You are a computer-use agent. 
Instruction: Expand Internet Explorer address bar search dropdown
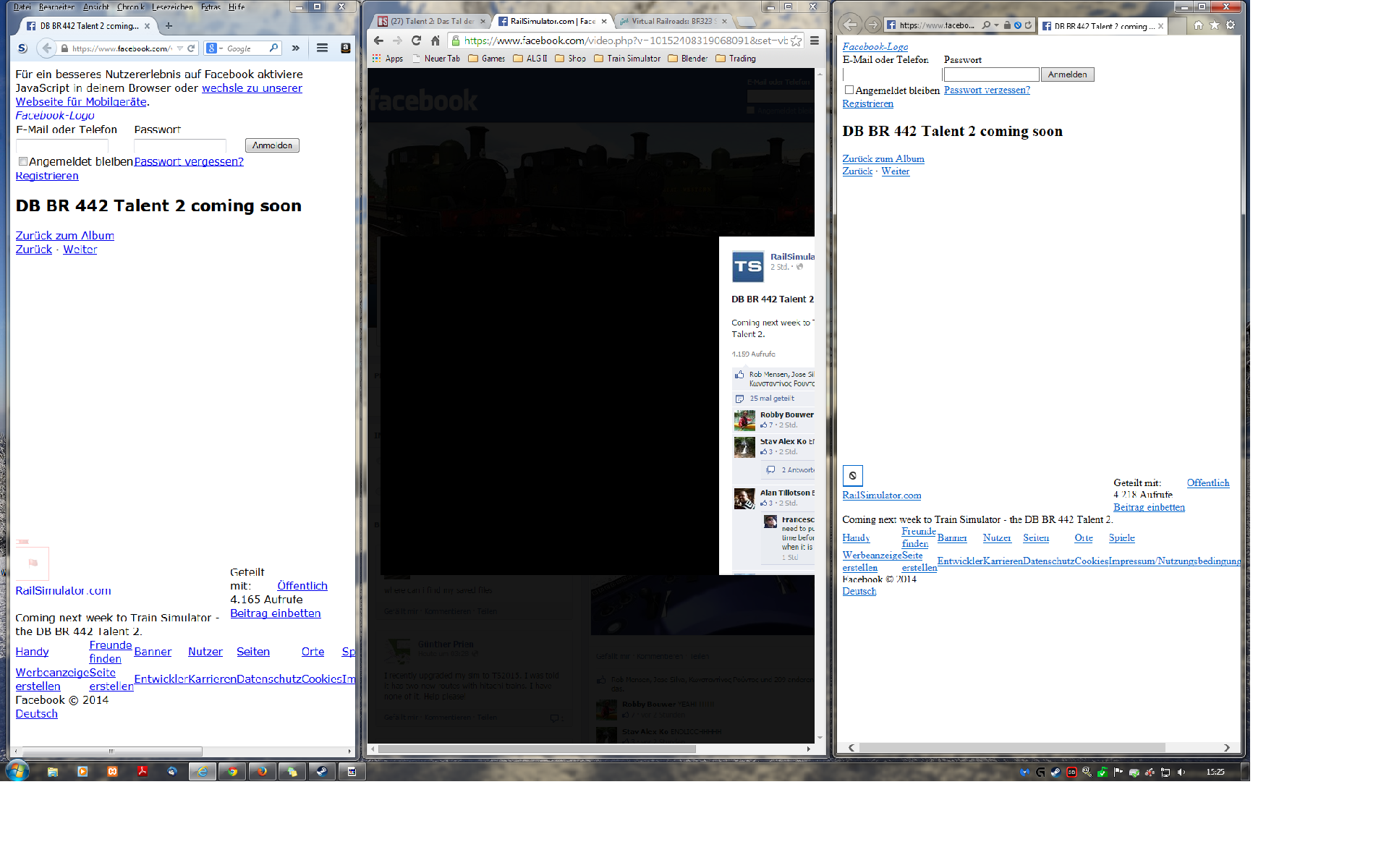coord(996,25)
